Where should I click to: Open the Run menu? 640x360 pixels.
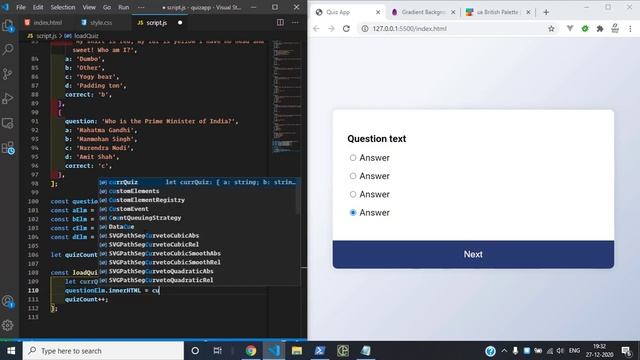[x=124, y=7]
